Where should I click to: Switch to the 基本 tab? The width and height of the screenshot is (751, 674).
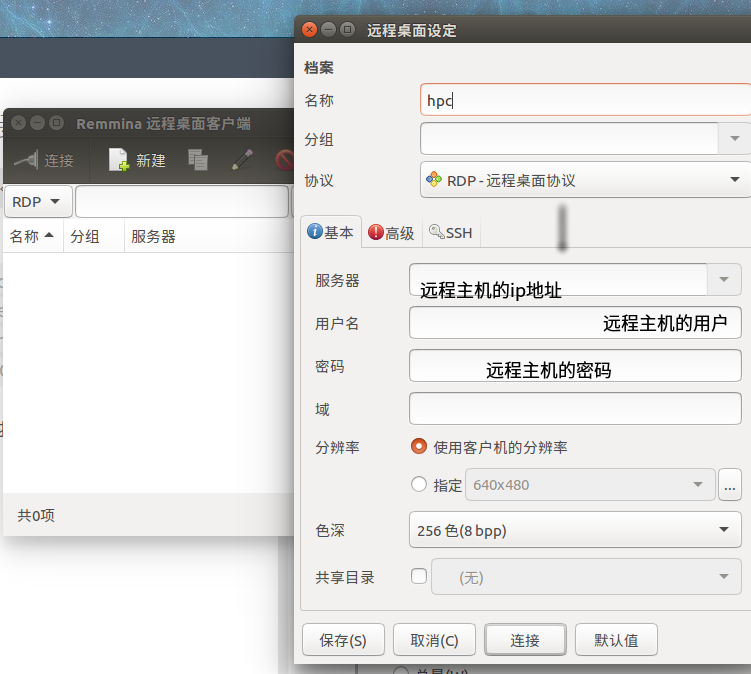tap(330, 232)
